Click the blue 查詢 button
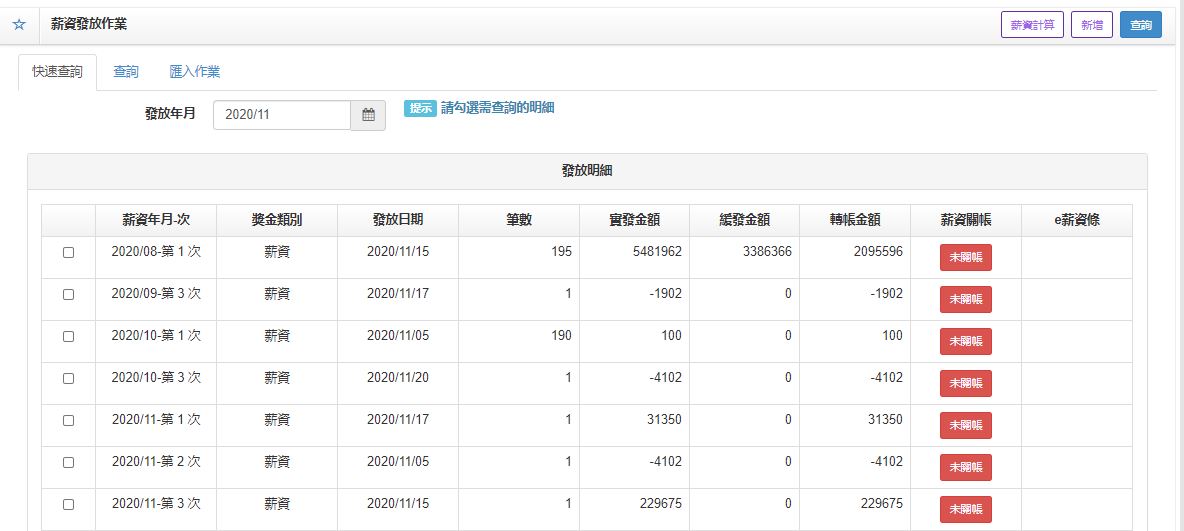Viewport: 1184px width, 531px height. (1141, 25)
